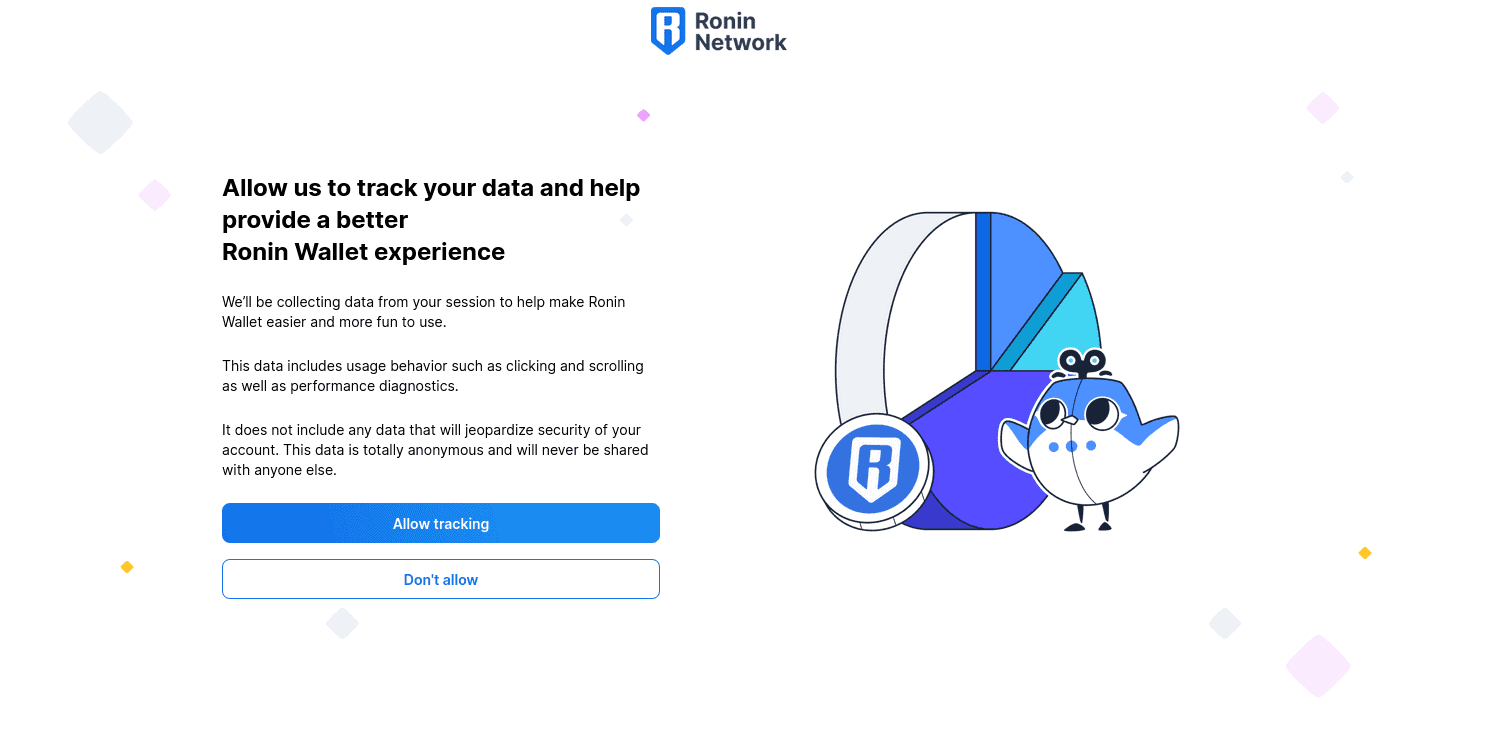The width and height of the screenshot is (1493, 732).
Task: Click the wind-up key on bird's head
Action: click(1082, 361)
